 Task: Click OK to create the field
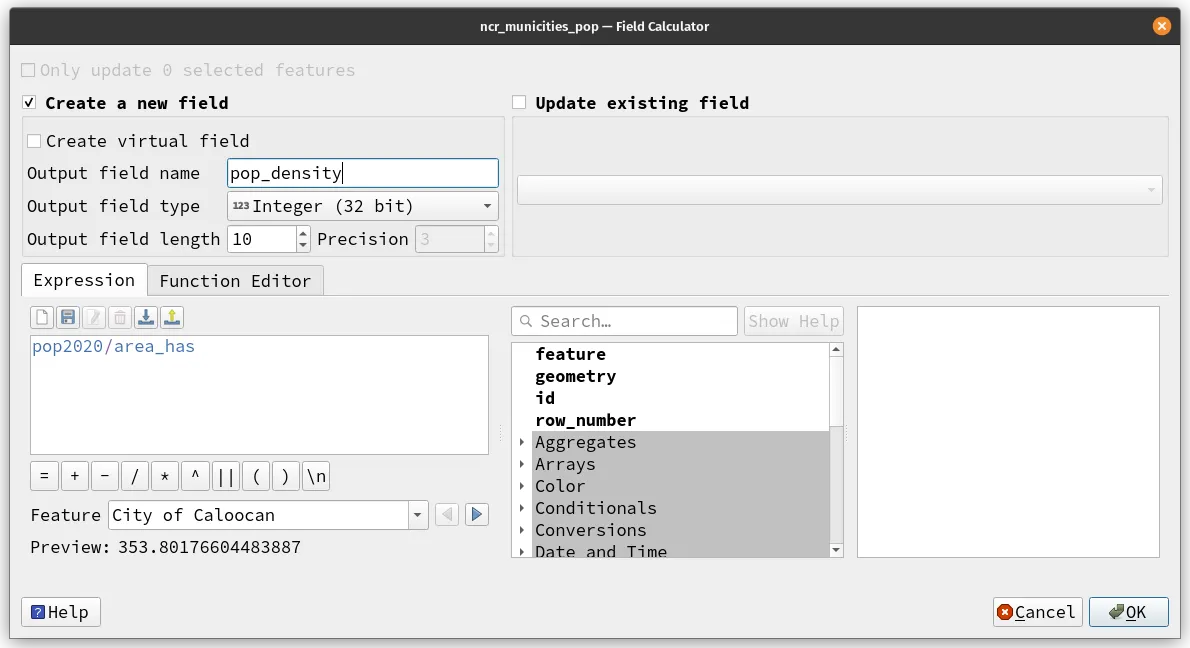pos(1128,611)
